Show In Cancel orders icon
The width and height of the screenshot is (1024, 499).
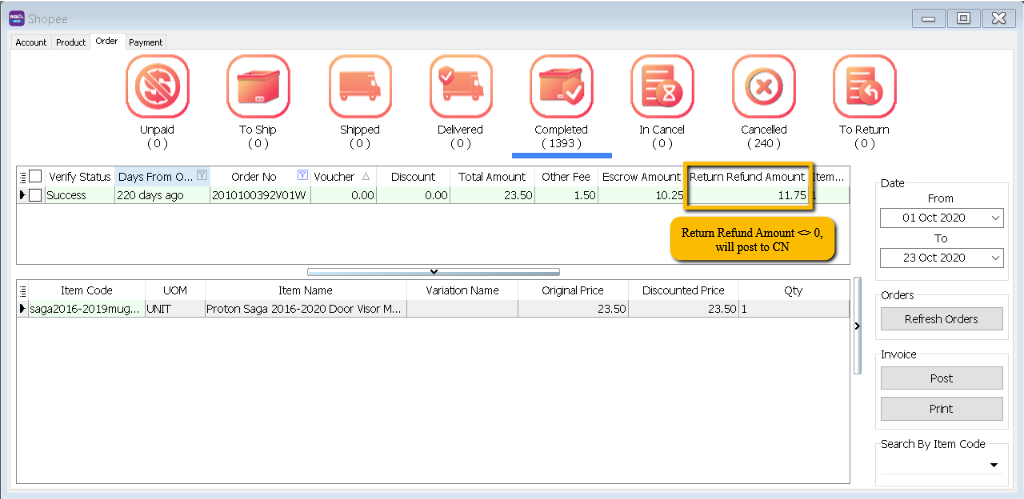[x=662, y=87]
